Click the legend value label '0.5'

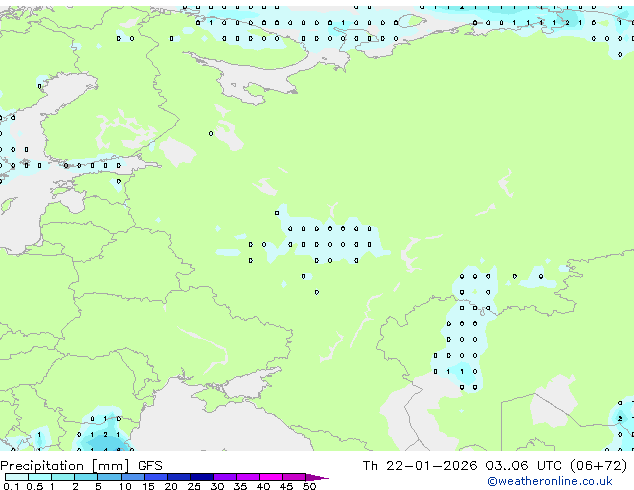click(35, 486)
